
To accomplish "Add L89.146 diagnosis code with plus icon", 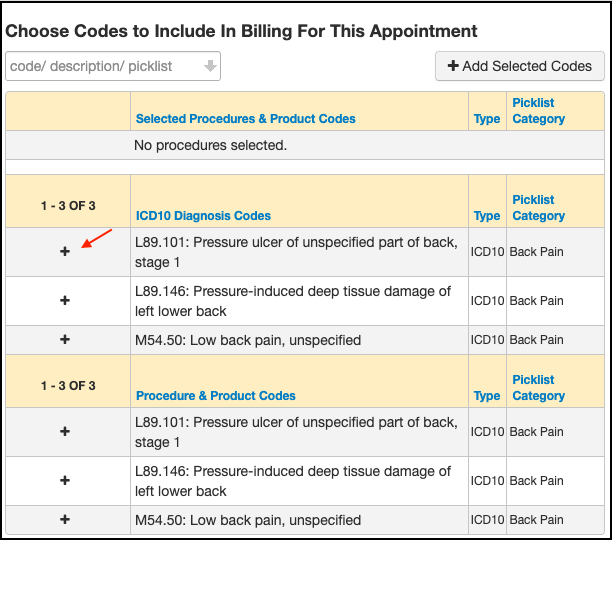I will tap(65, 301).
